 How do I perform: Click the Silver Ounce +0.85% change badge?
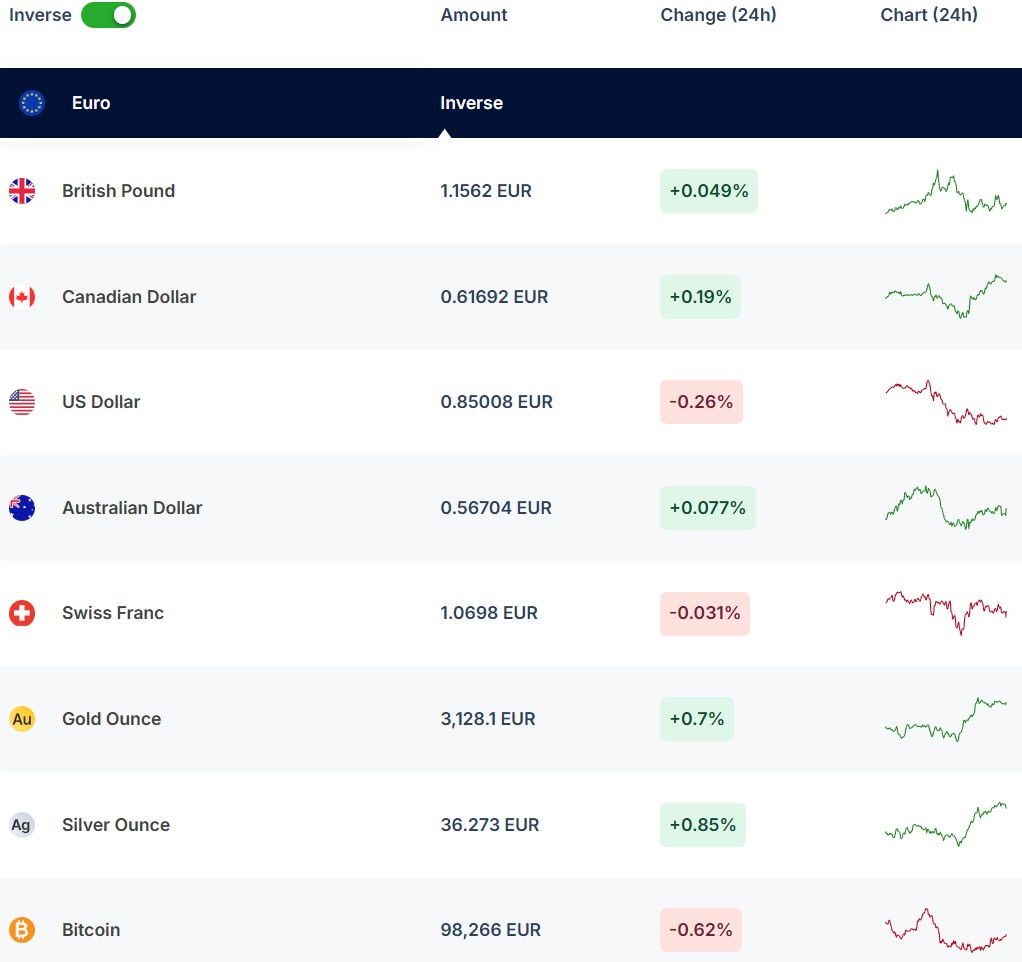click(x=702, y=825)
